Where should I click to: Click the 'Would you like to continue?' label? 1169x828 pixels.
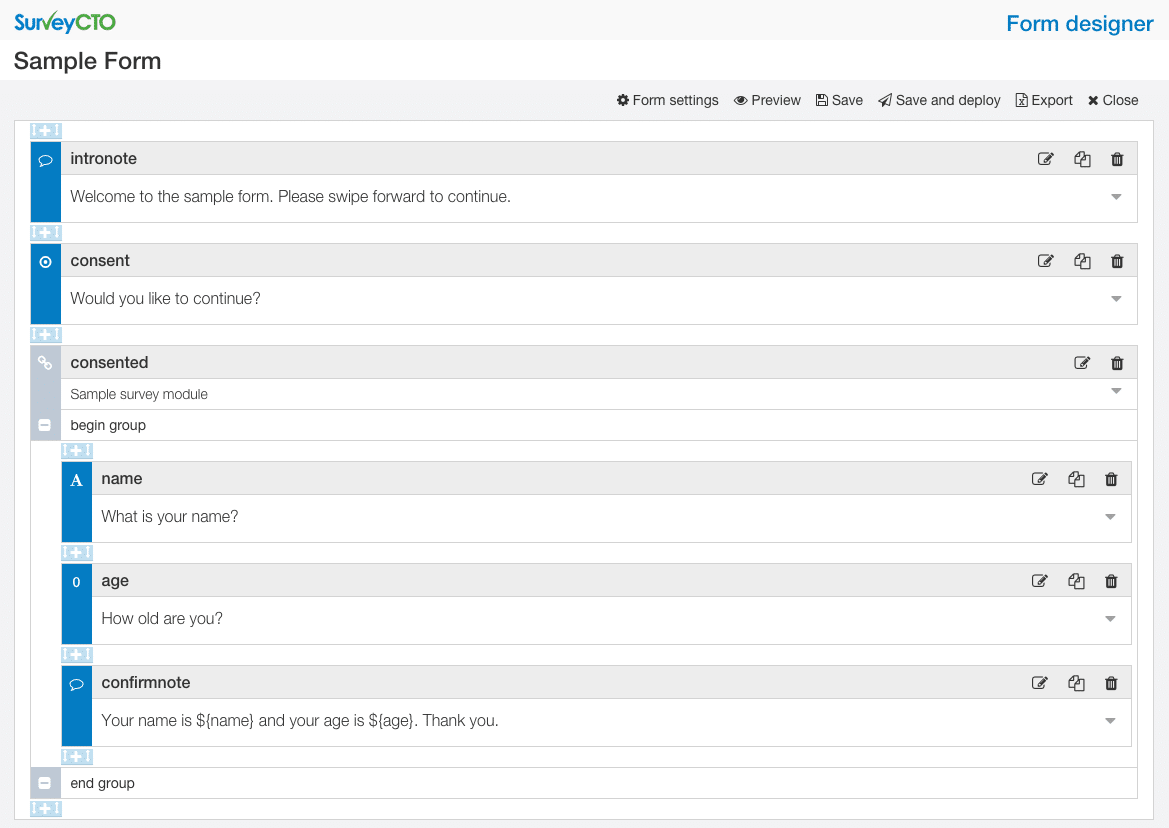166,299
